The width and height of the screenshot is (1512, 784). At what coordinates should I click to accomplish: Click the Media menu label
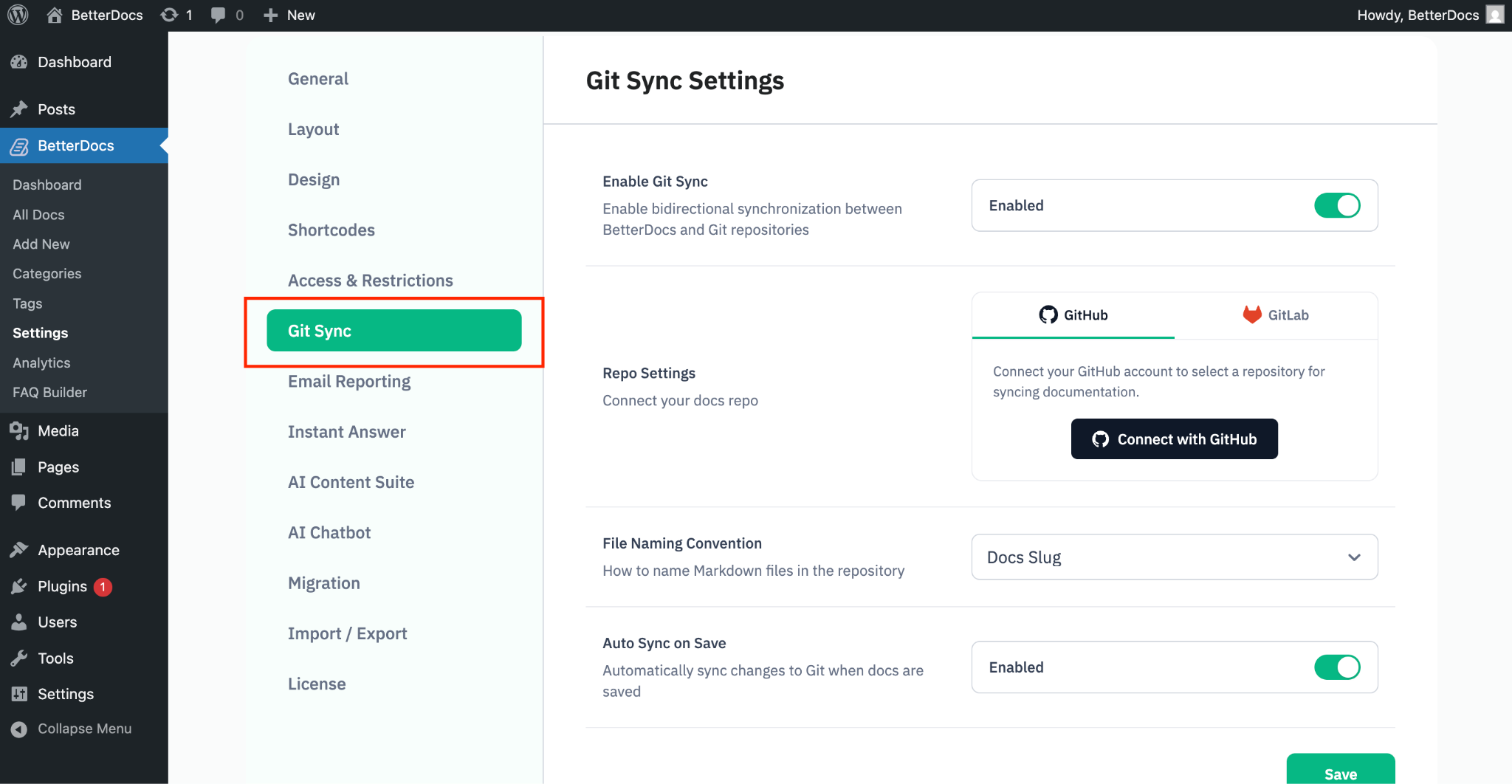coord(58,431)
